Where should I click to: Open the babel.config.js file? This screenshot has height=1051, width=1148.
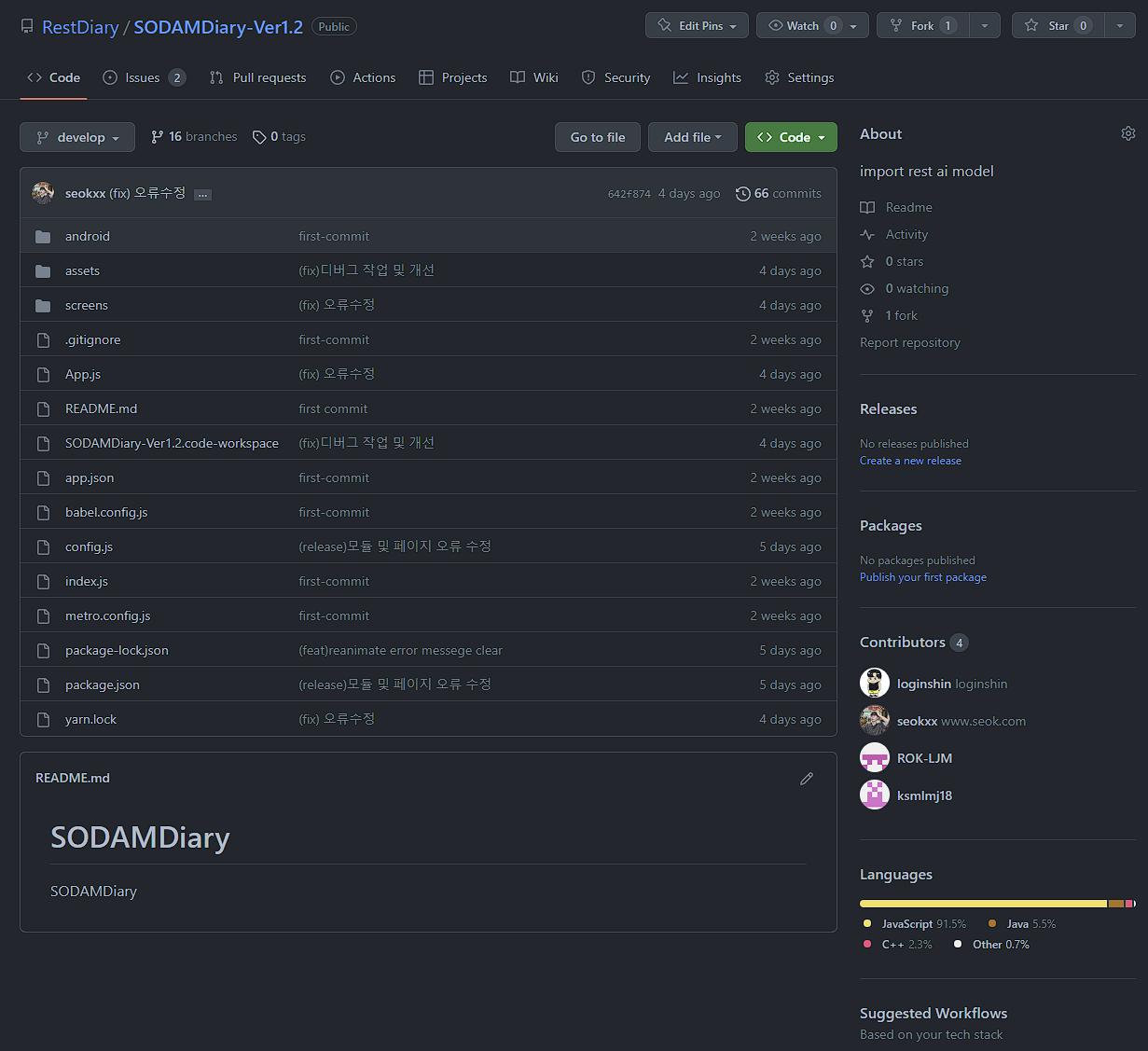(x=106, y=512)
